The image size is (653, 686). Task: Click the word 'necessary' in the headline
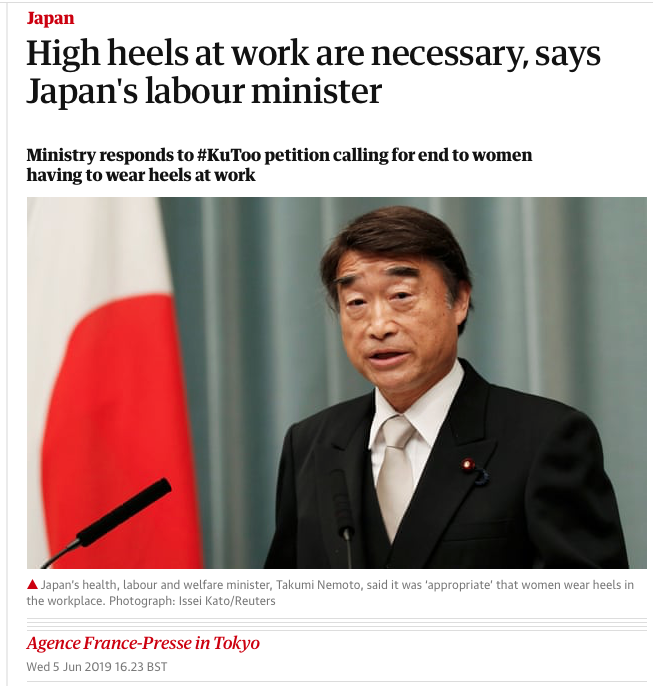(449, 54)
